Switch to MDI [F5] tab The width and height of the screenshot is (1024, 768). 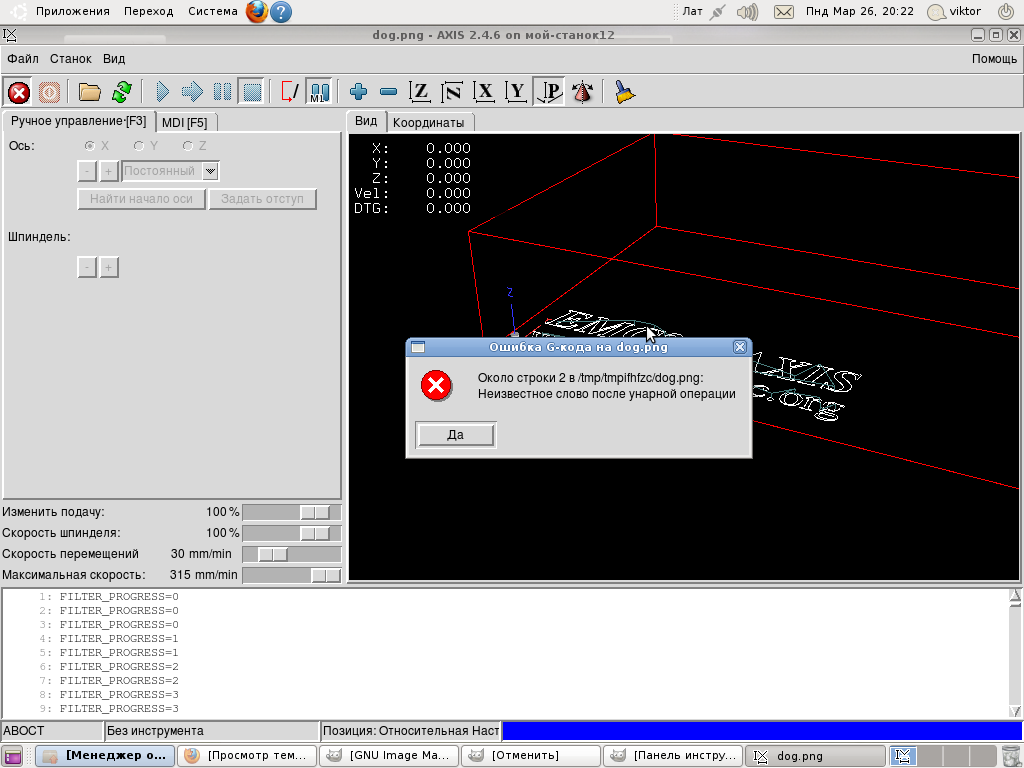[185, 123]
